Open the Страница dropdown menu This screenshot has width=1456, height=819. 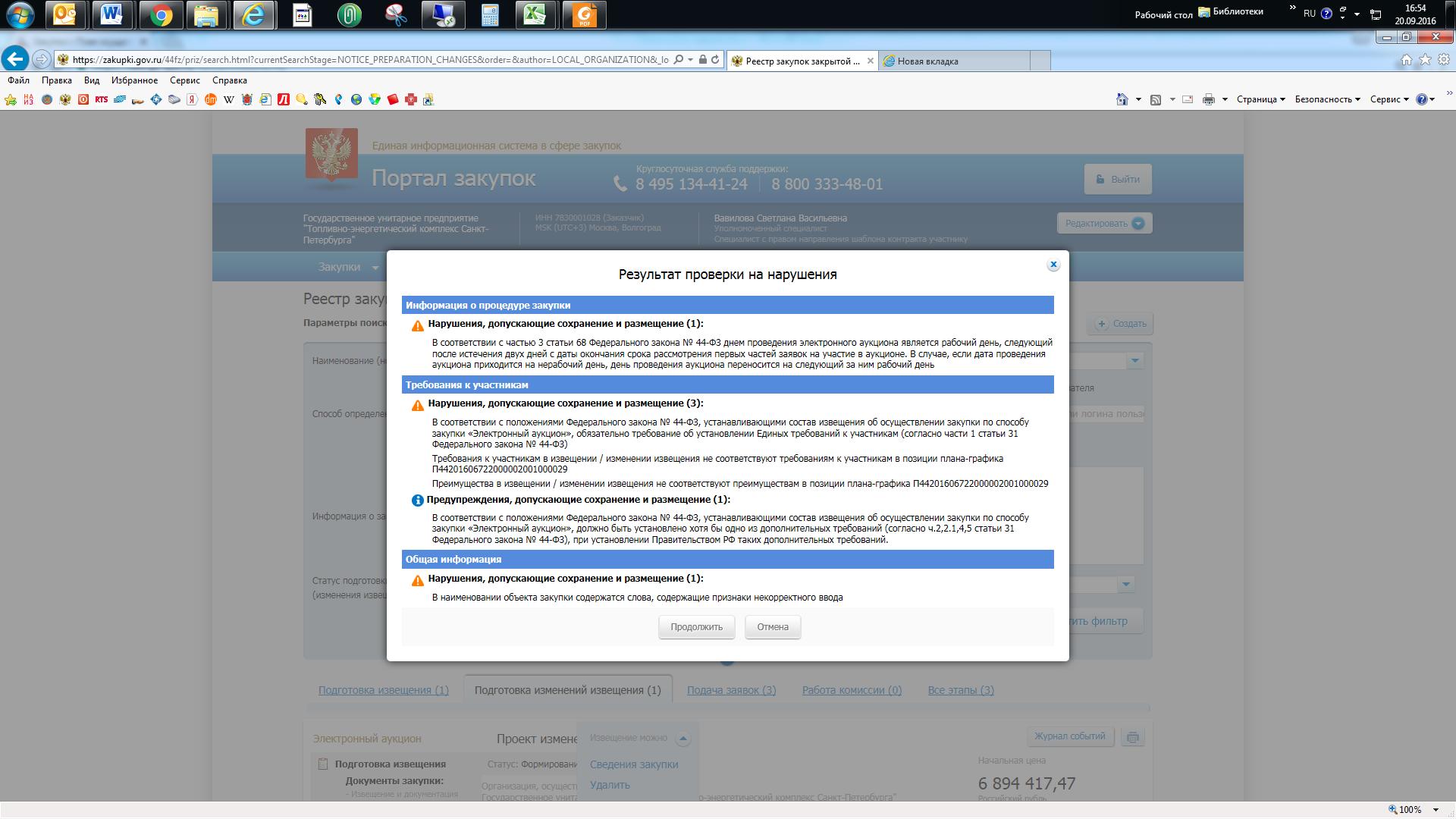point(1260,99)
